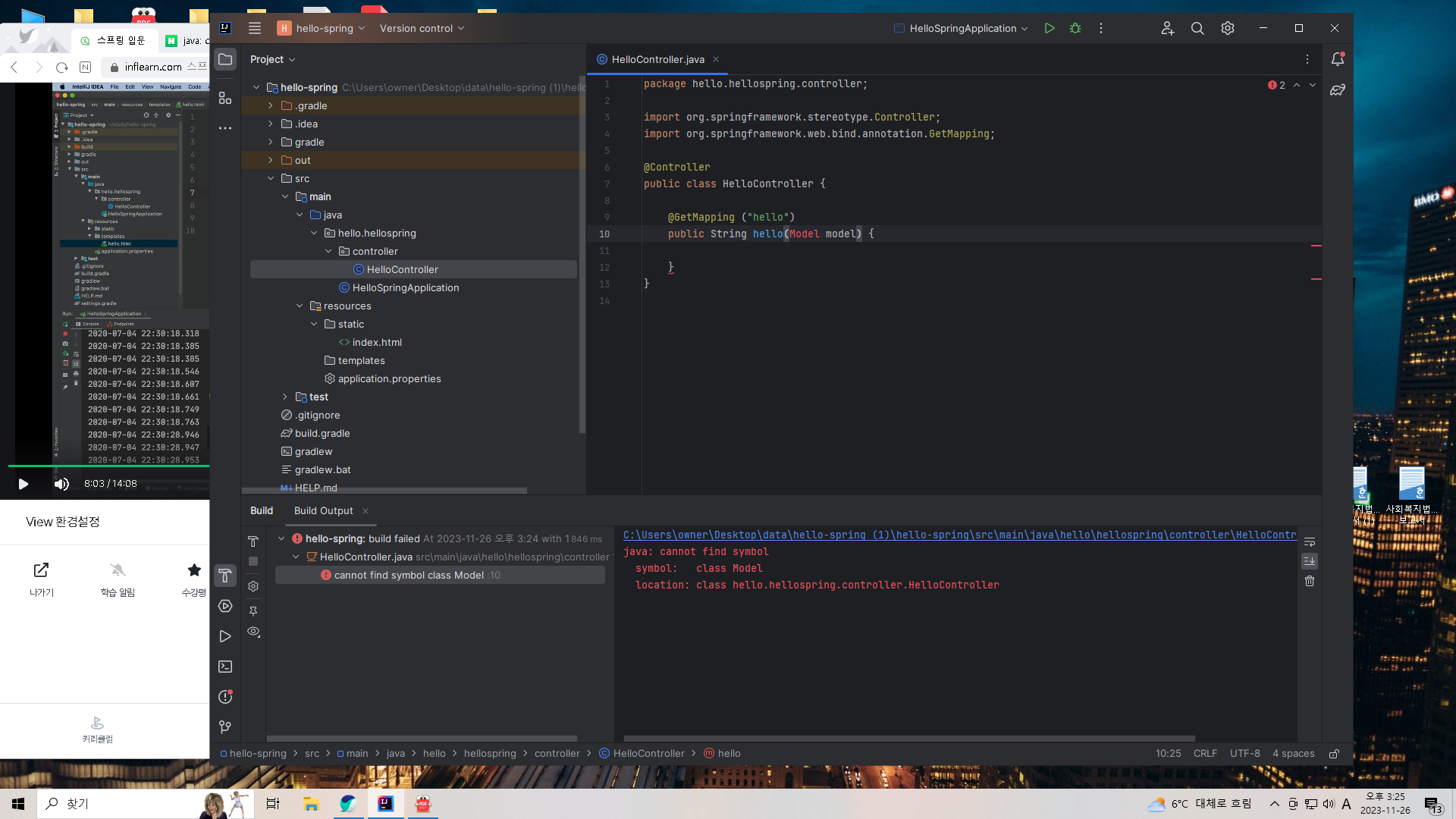Toggle soft-wrap in build console
This screenshot has width=1456, height=819.
pos(1310,541)
